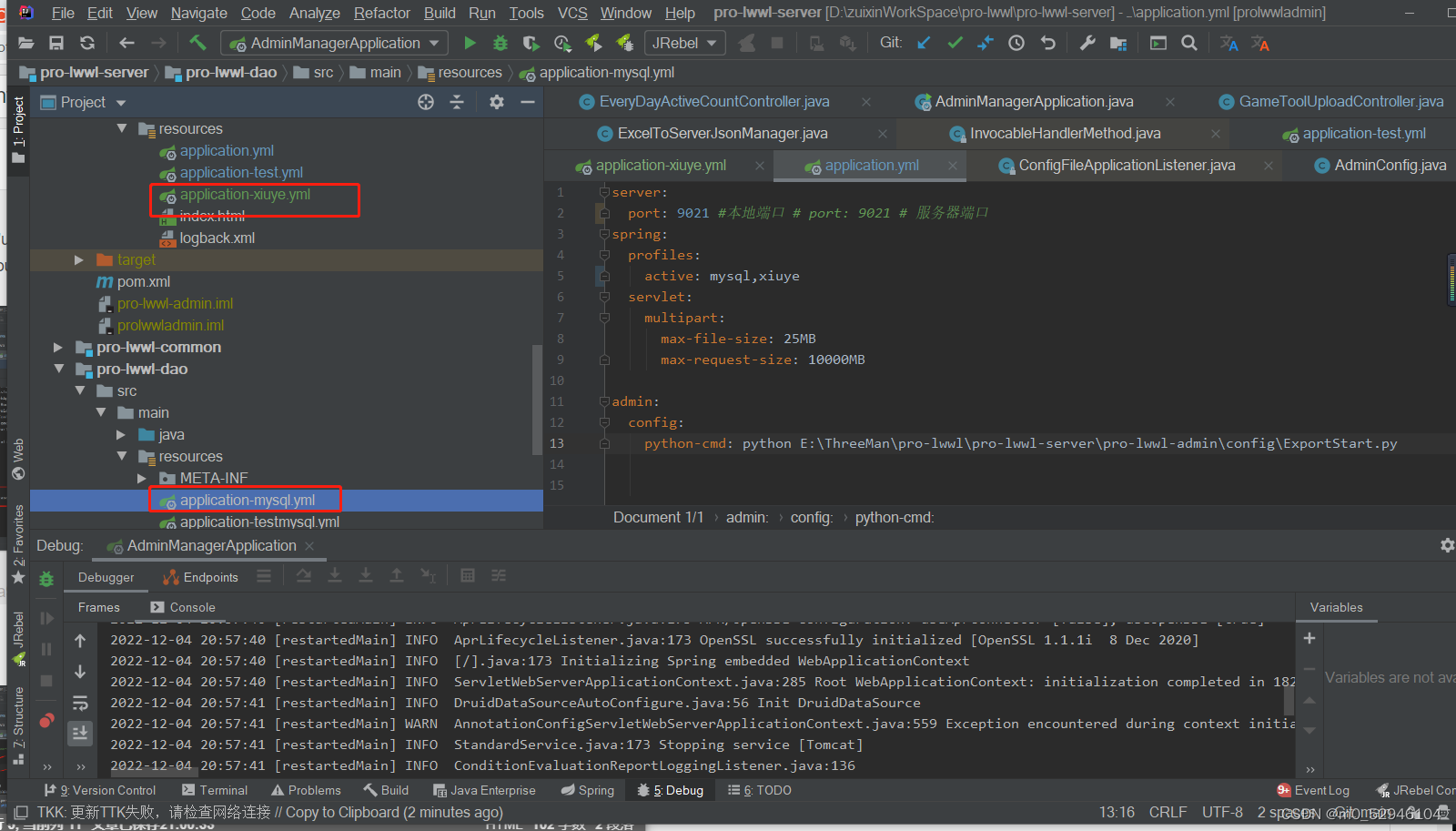The image size is (1456, 831).
Task: Close the application.yml editor tab
Action: [x=953, y=165]
